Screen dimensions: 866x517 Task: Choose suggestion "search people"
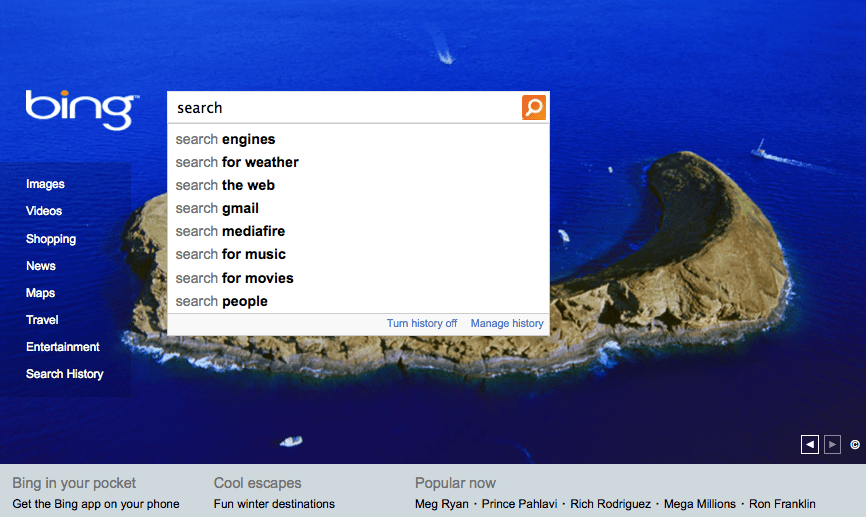tap(358, 301)
